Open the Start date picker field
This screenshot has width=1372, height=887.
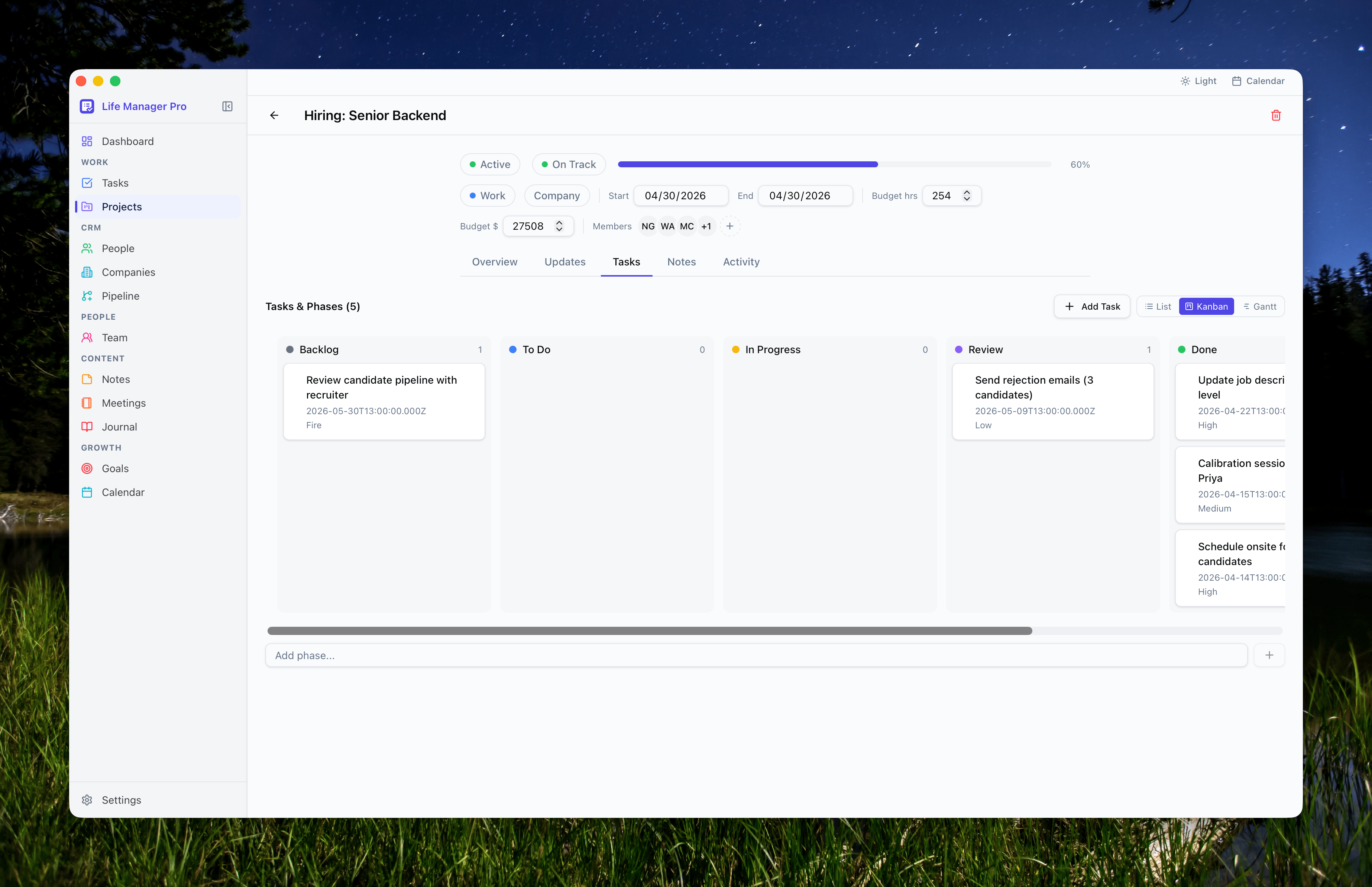coord(680,196)
